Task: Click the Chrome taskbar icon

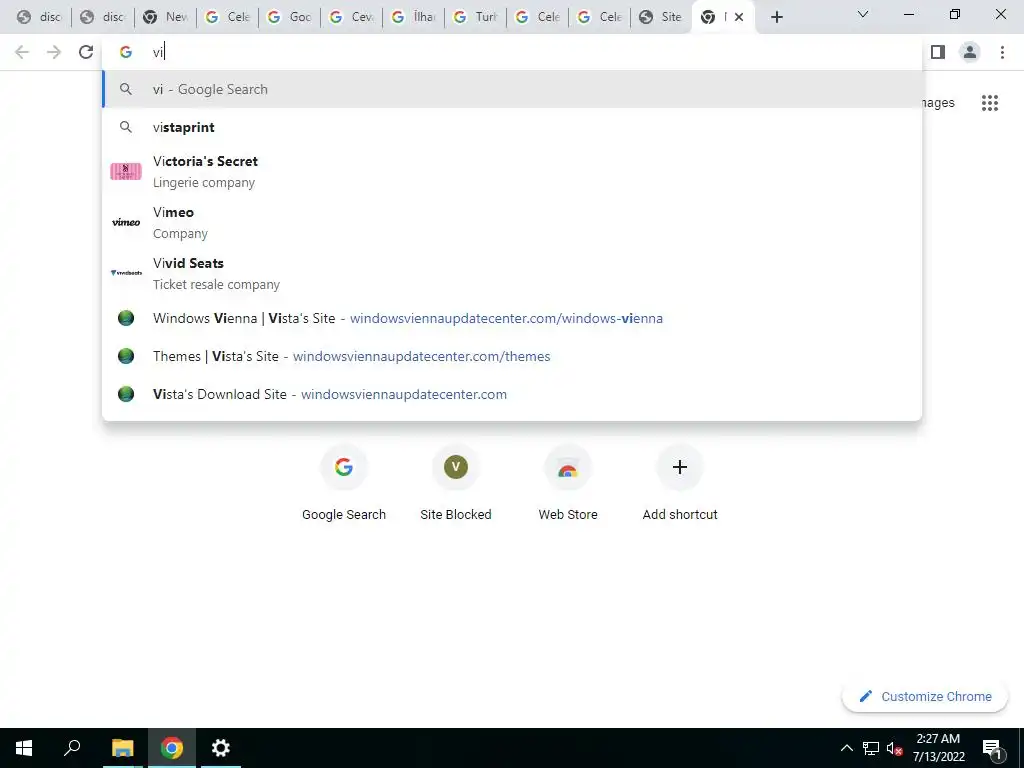Action: 172,748
